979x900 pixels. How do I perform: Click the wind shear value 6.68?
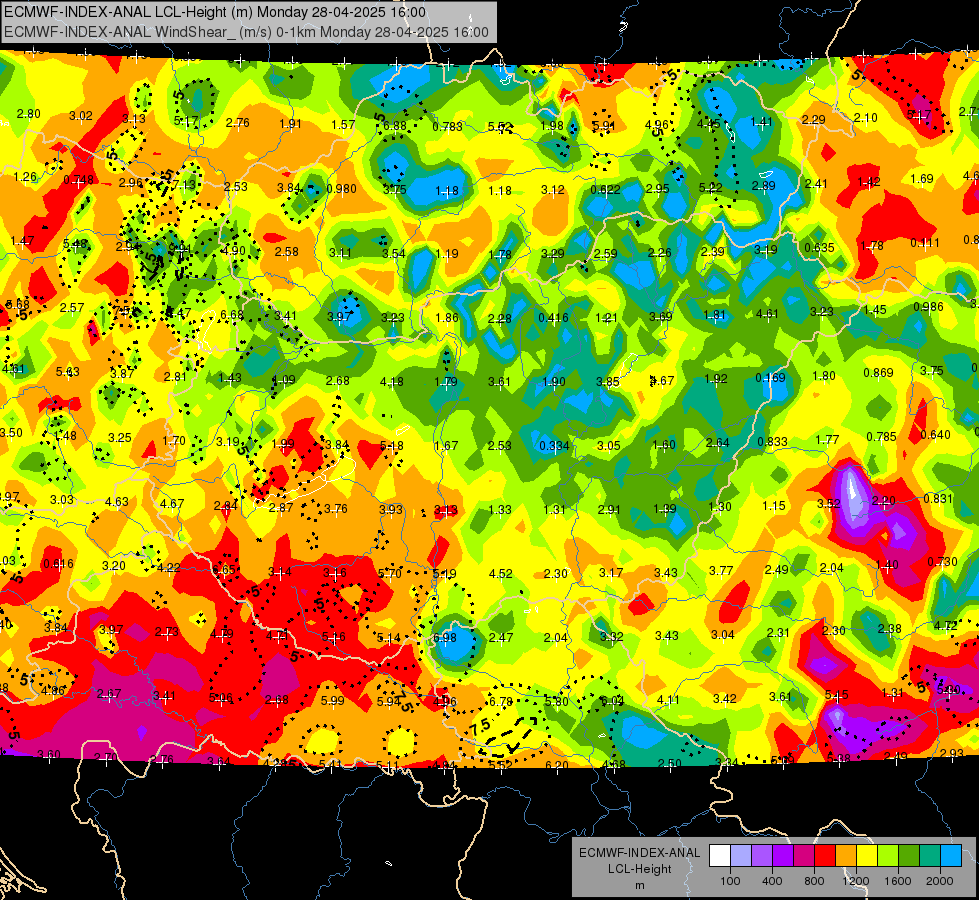(x=232, y=314)
